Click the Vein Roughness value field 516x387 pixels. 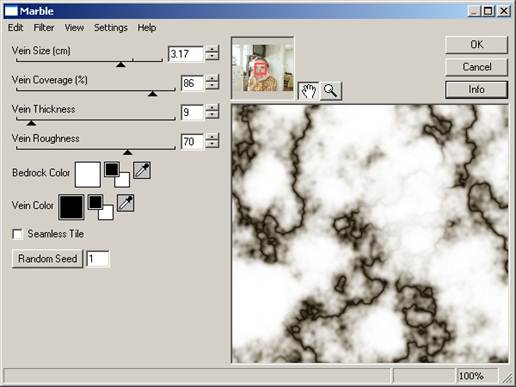192,142
